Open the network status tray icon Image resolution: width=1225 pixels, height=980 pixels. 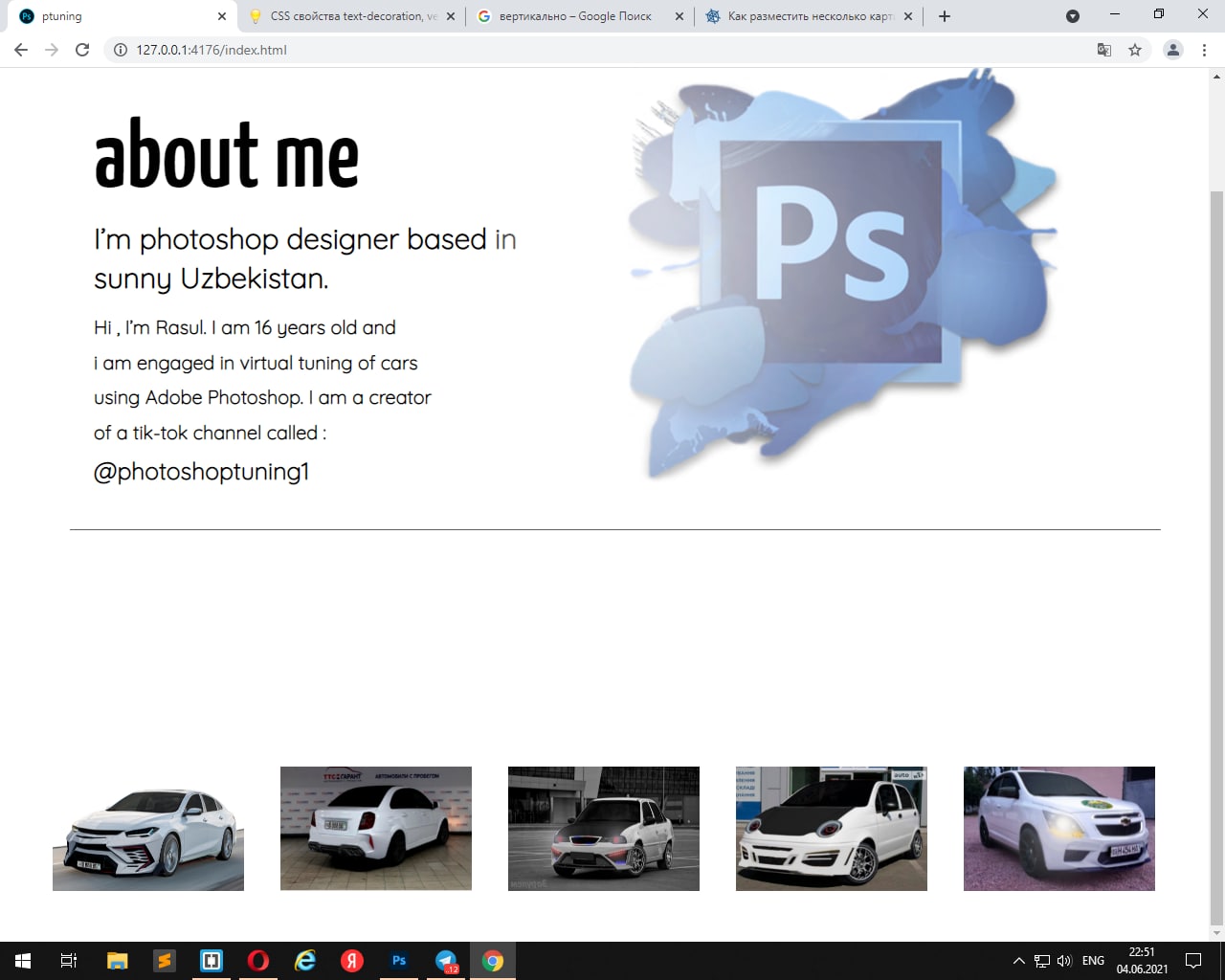(x=1042, y=961)
